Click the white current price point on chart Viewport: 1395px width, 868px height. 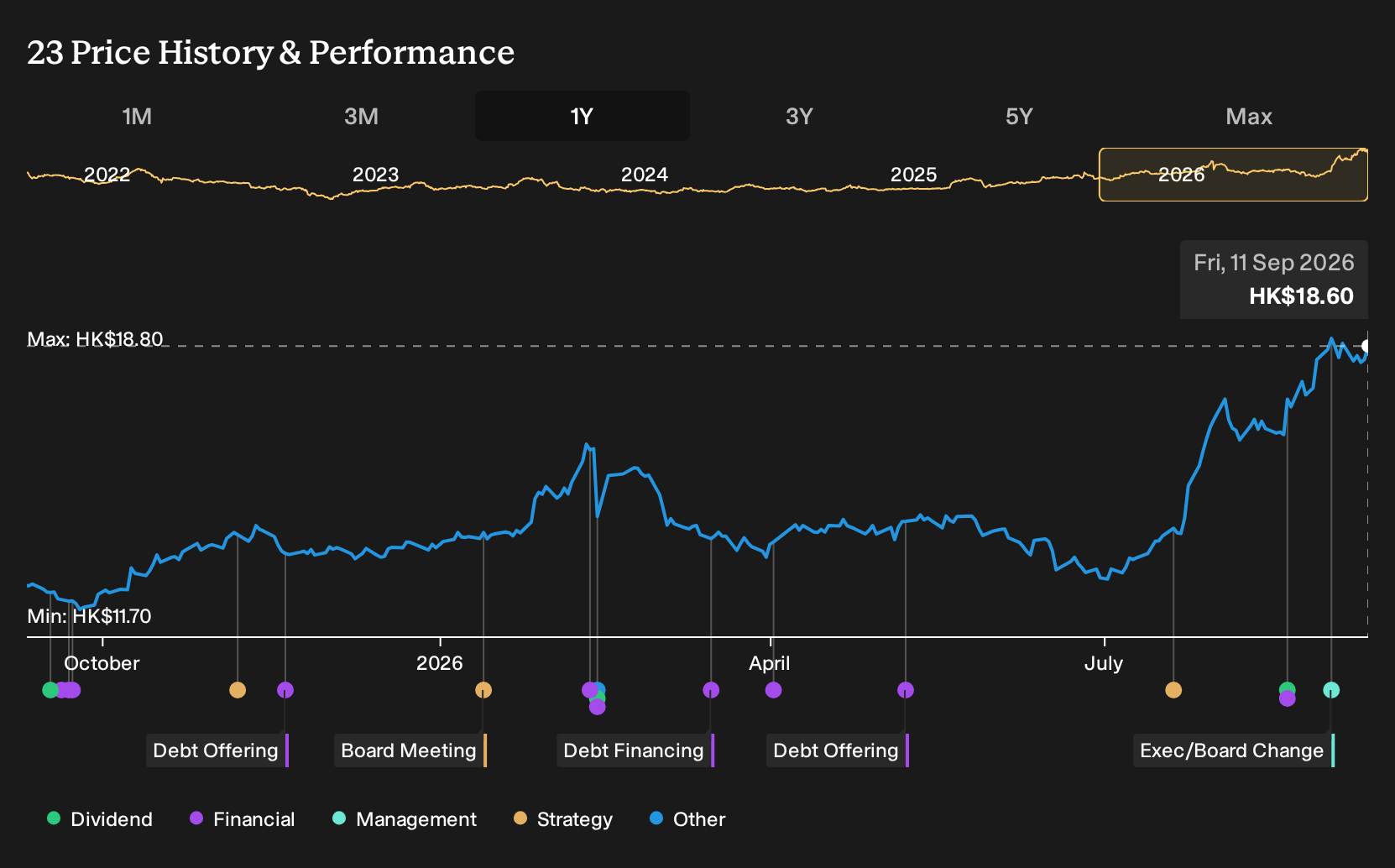click(1366, 346)
